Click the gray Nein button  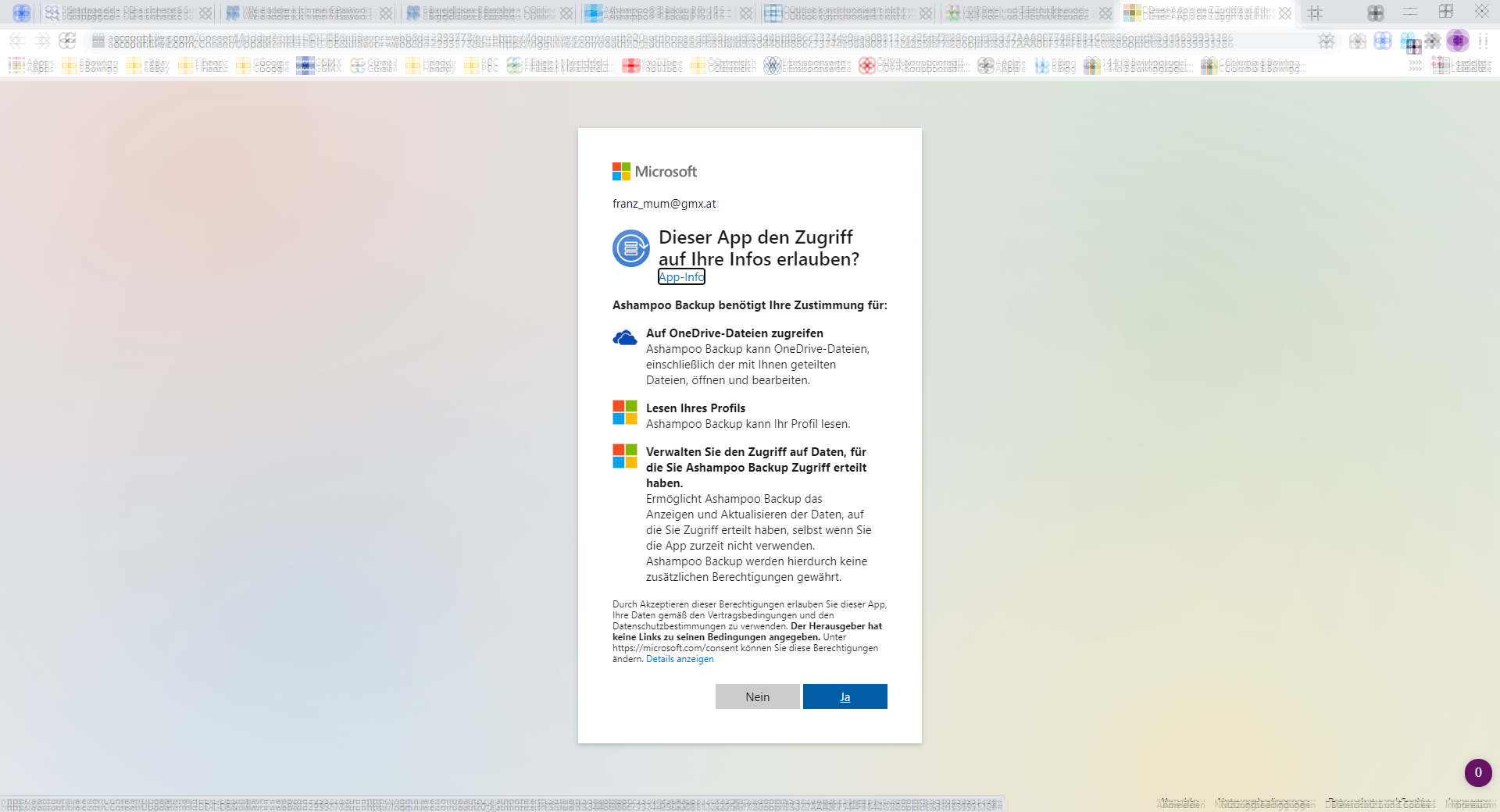757,696
